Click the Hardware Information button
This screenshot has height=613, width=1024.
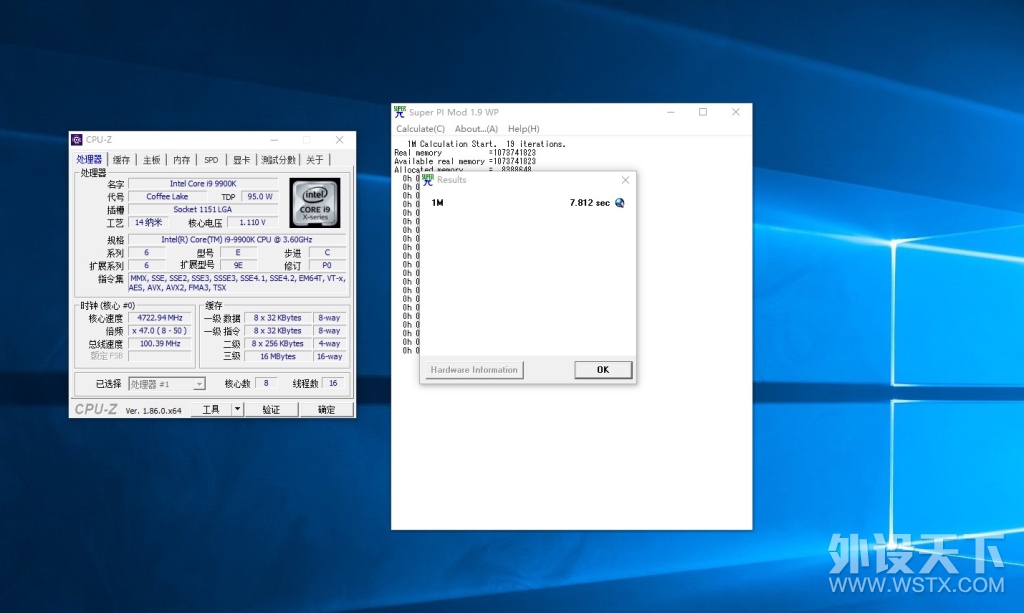474,369
